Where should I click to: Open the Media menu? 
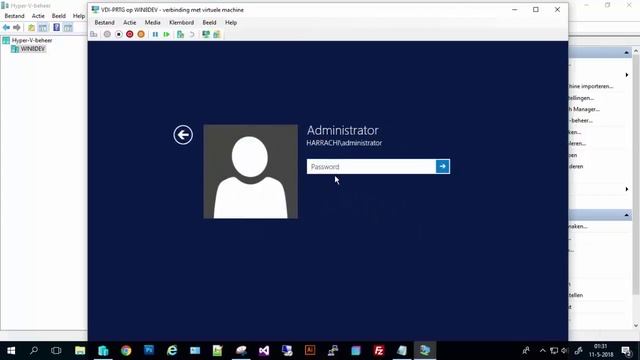tap(152, 22)
